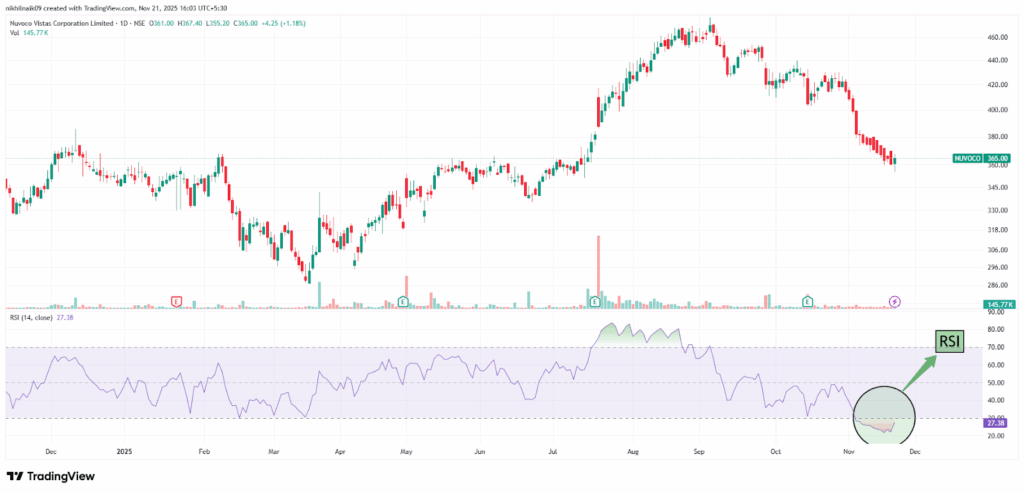Click the 2025 label on time axis
Viewport: 1024px width, 493px height.
(126, 451)
